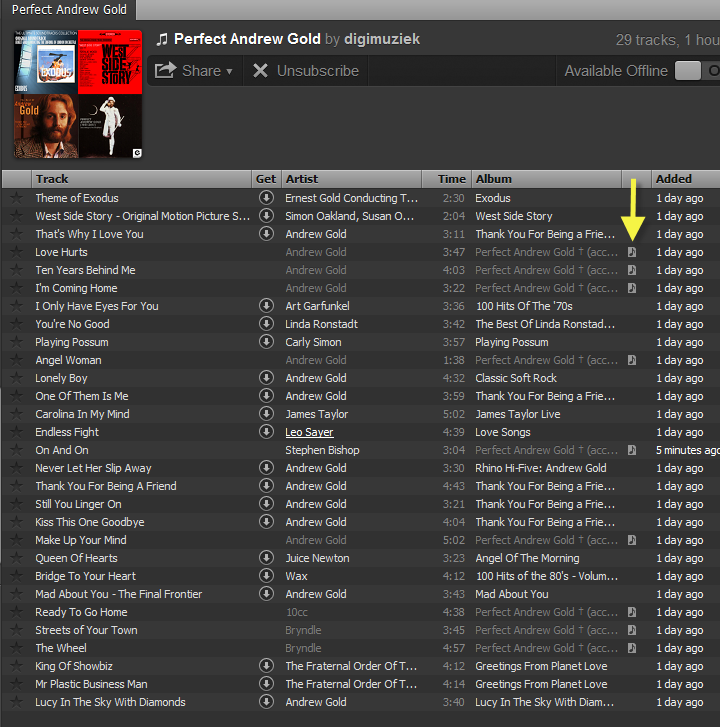Screen dimensions: 720x727
Task: Star the Love Hurts track
Action: coord(17,252)
